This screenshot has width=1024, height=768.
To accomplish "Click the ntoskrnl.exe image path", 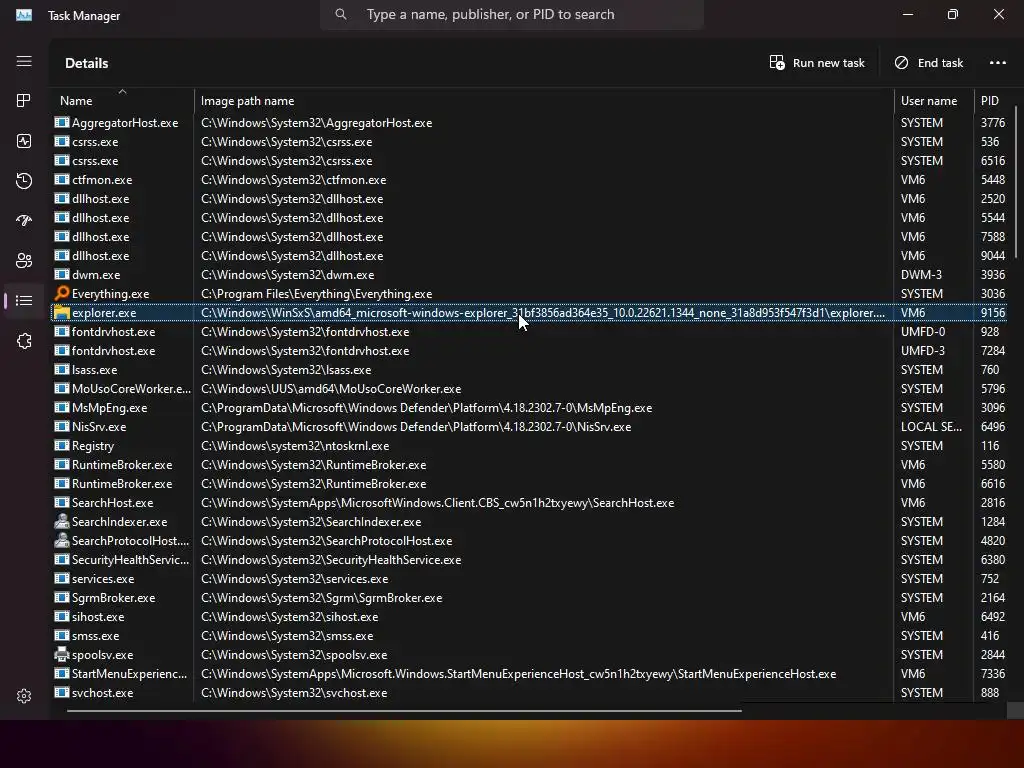I will (295, 446).
